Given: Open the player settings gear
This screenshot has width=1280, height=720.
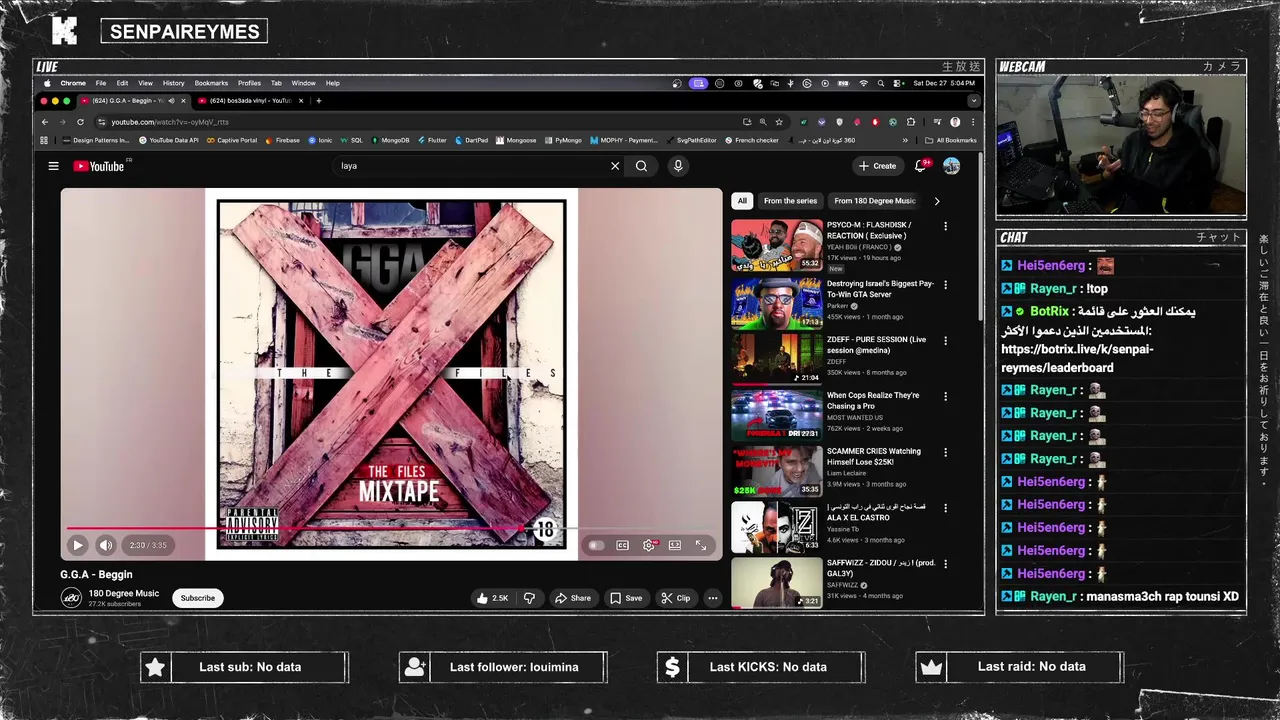Looking at the screenshot, I should click(x=649, y=545).
